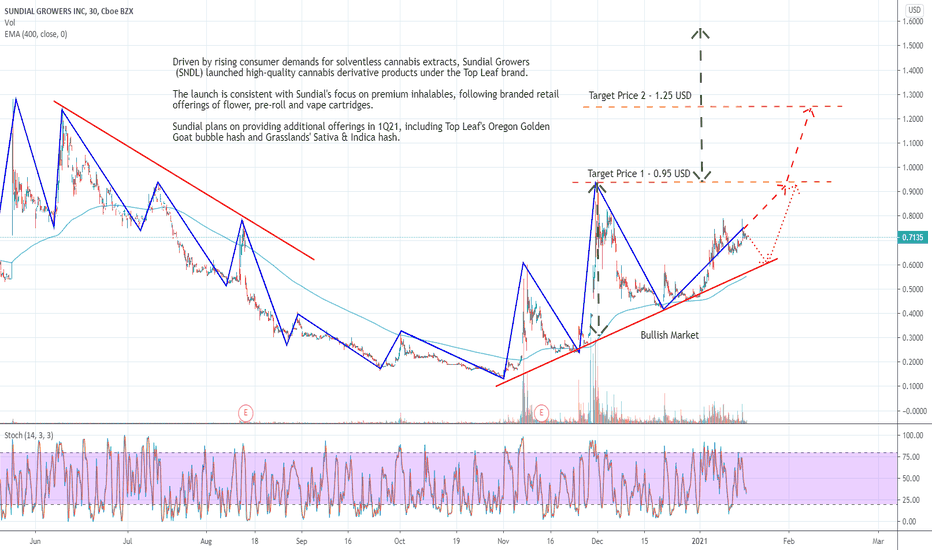The width and height of the screenshot is (932, 550).
Task: Click the 'Target Price 2 - 1.25 USD' label
Action: (x=640, y=96)
